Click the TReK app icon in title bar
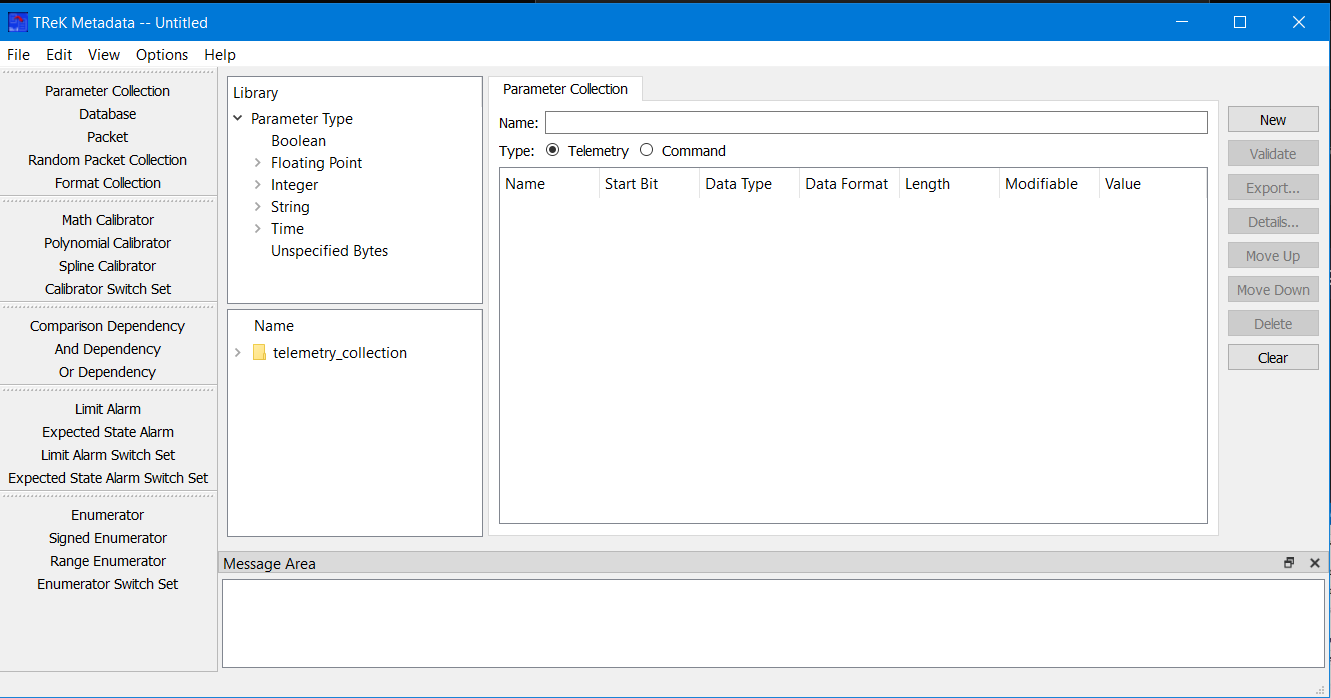This screenshot has width=1331, height=698. 18,22
